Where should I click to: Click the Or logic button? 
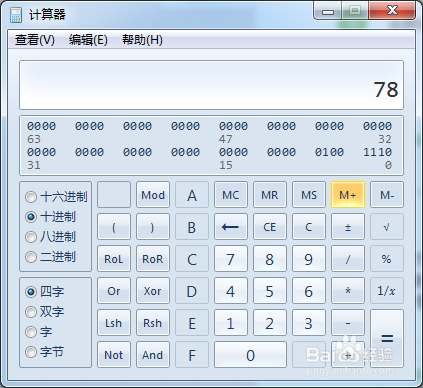tap(114, 291)
